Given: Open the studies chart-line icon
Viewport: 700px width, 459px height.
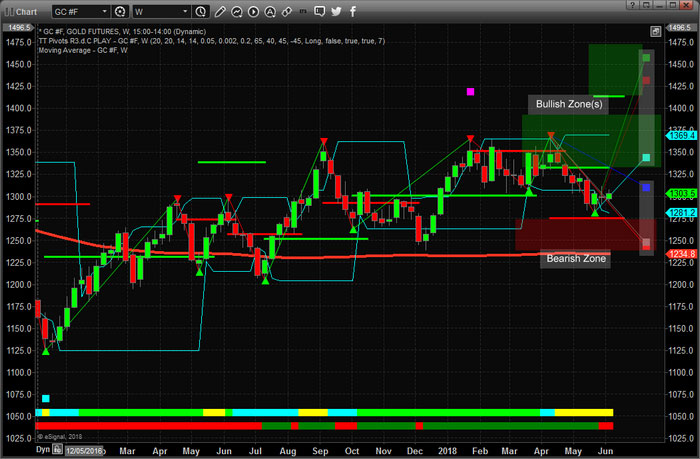Looking at the screenshot, I should click(x=237, y=12).
